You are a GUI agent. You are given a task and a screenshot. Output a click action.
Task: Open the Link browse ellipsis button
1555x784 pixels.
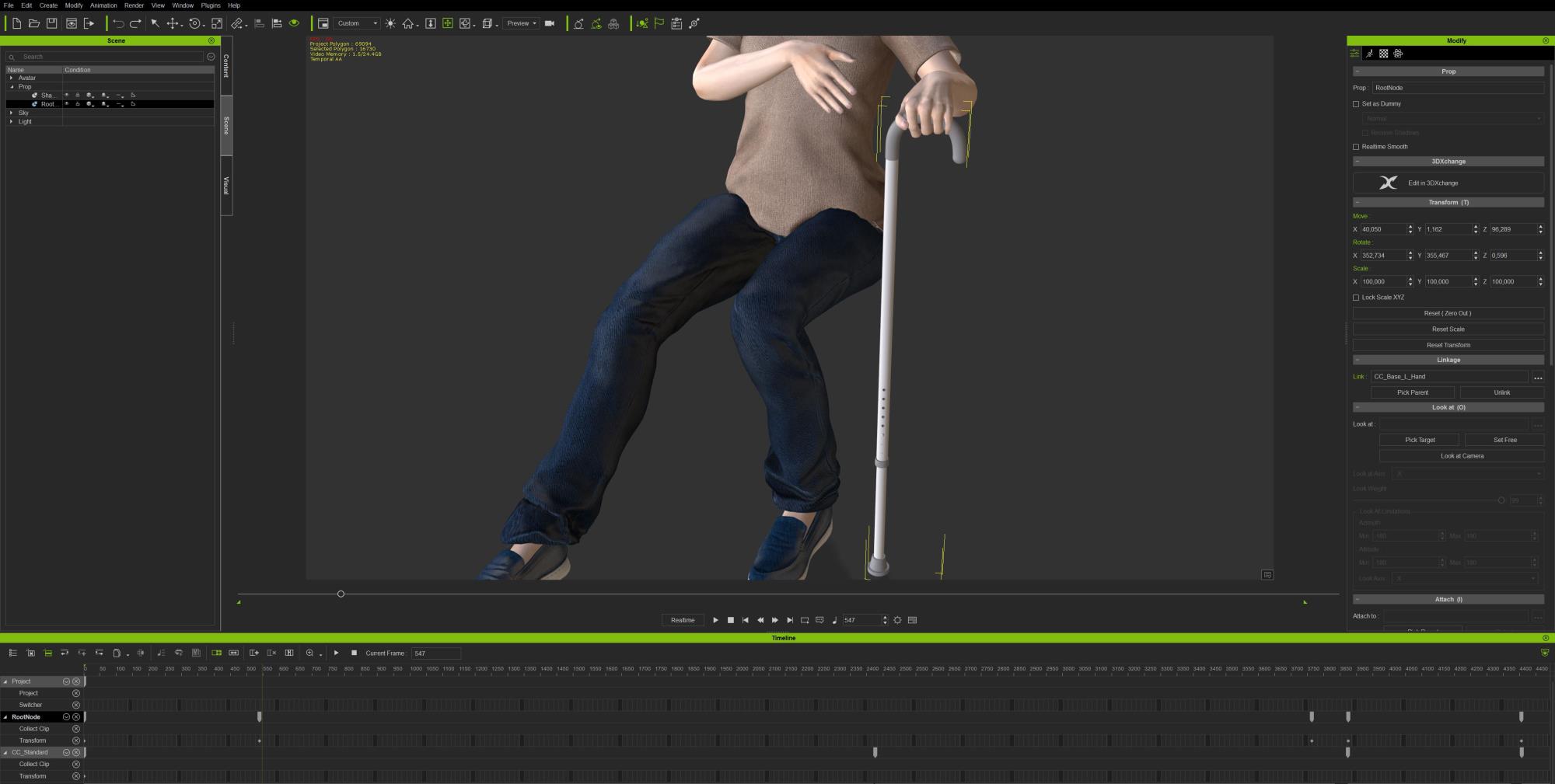pos(1538,377)
